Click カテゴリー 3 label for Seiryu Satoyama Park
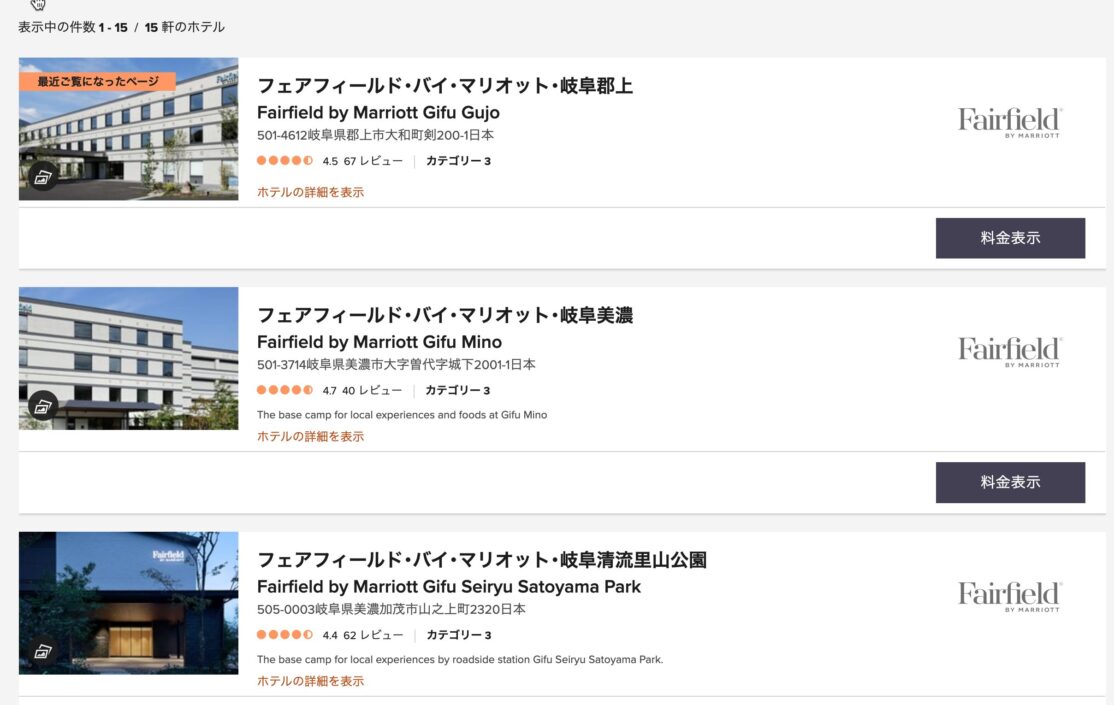The image size is (1114, 705). [459, 635]
